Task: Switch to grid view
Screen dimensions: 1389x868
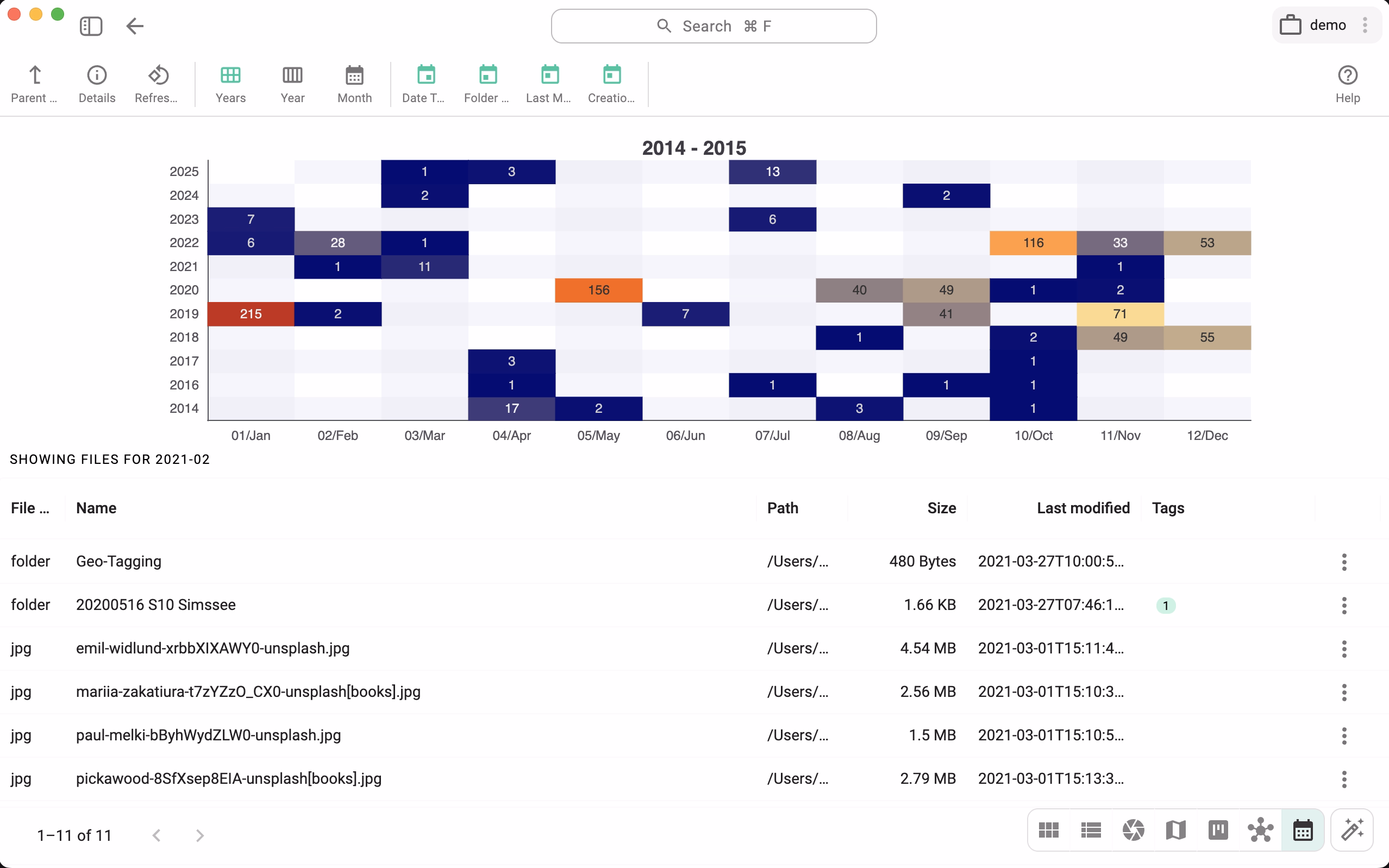Action: click(1048, 829)
